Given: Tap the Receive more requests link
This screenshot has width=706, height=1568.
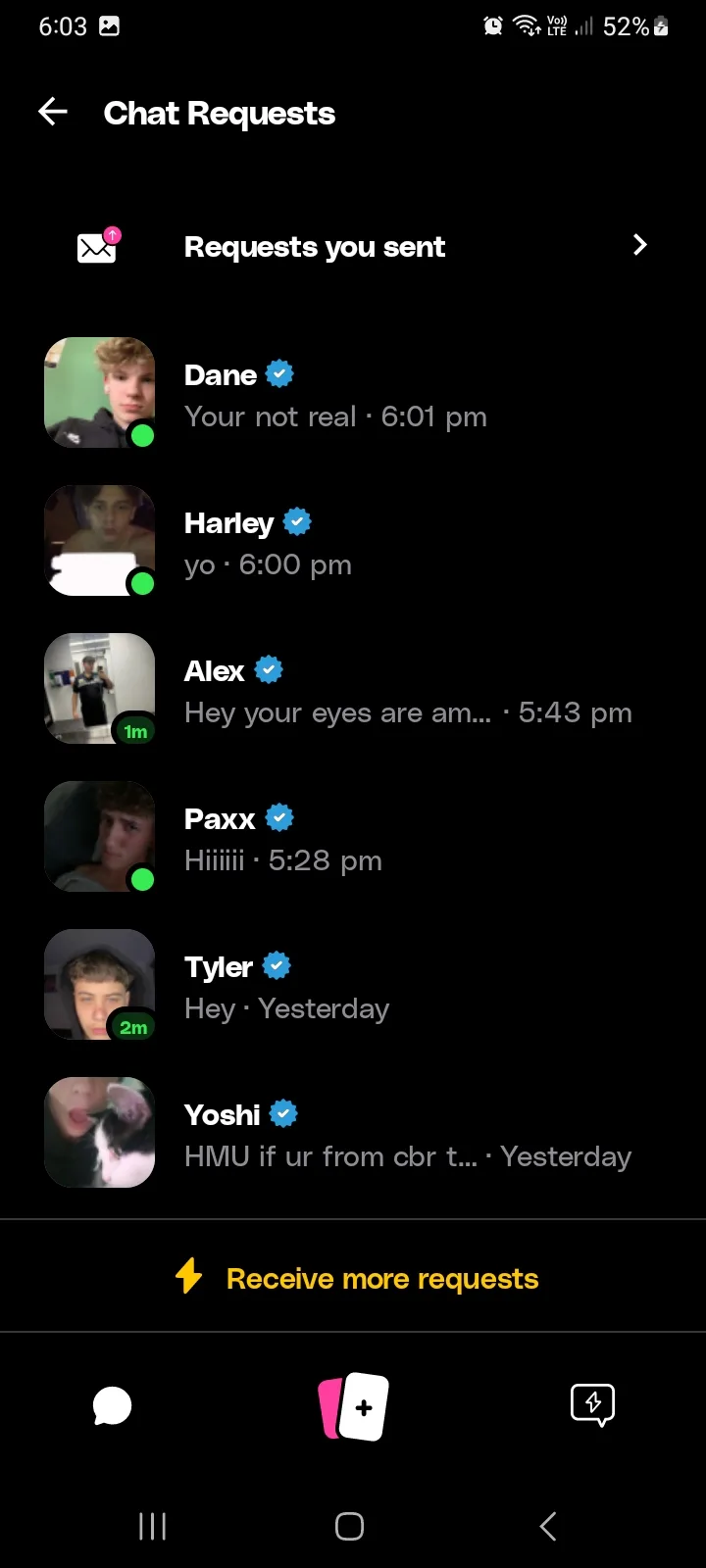Looking at the screenshot, I should click(x=382, y=1279).
